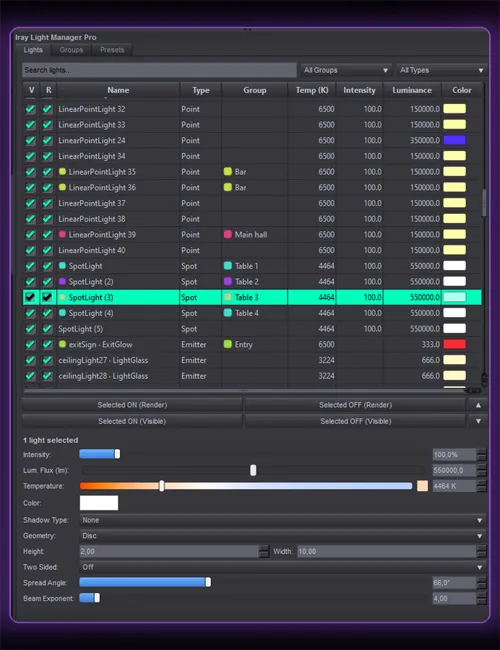Open the white Color swatch picker
500x650 pixels.
(x=99, y=503)
